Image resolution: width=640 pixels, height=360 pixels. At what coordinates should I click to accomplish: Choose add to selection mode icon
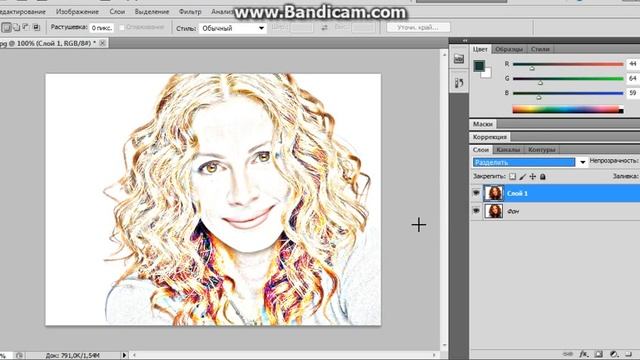tap(16, 27)
